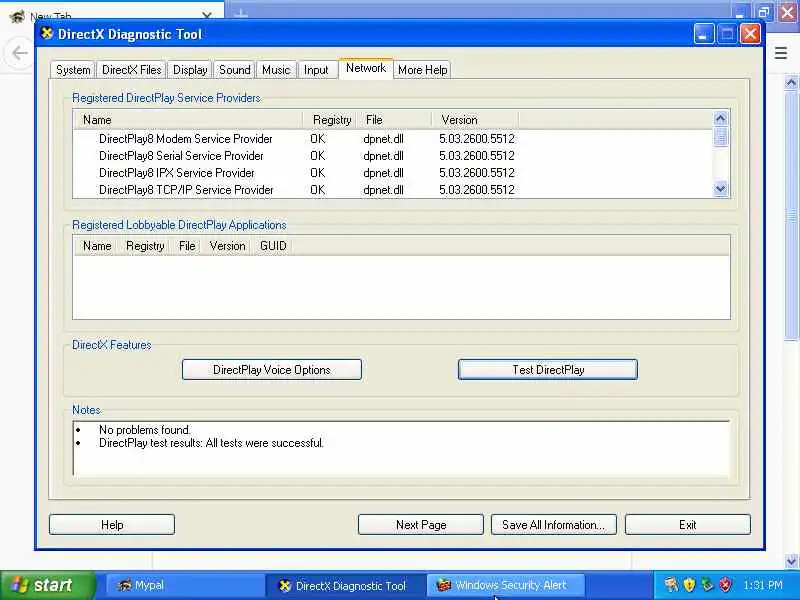Click the DirectX Diagnostic Tool title icon

click(47, 34)
